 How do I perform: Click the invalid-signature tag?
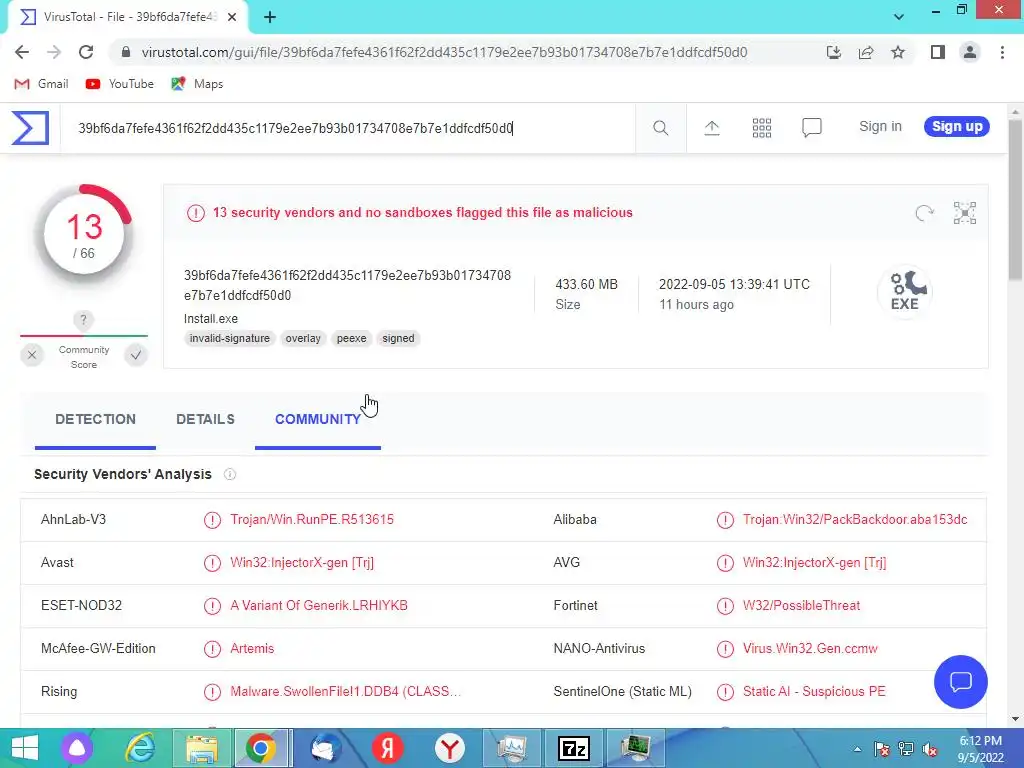(230, 338)
